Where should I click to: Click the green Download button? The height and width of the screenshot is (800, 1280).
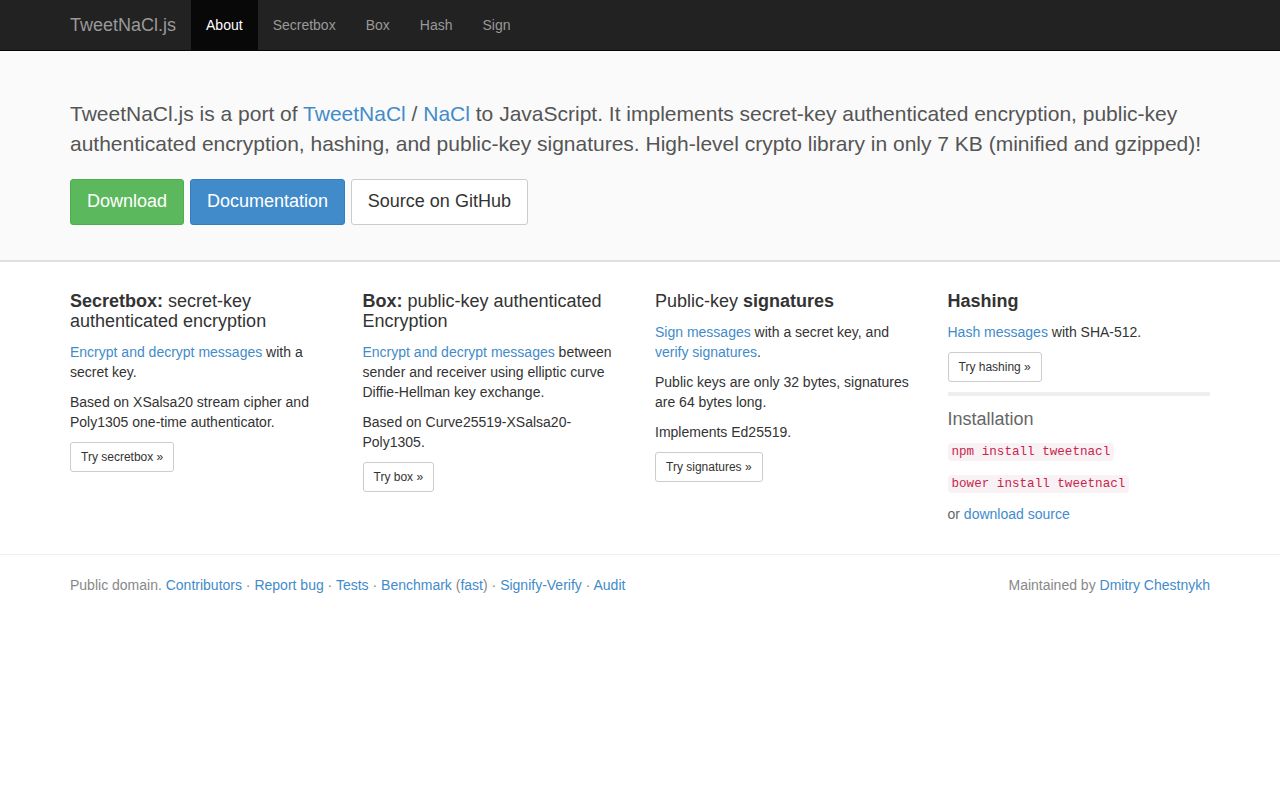[x=127, y=202]
